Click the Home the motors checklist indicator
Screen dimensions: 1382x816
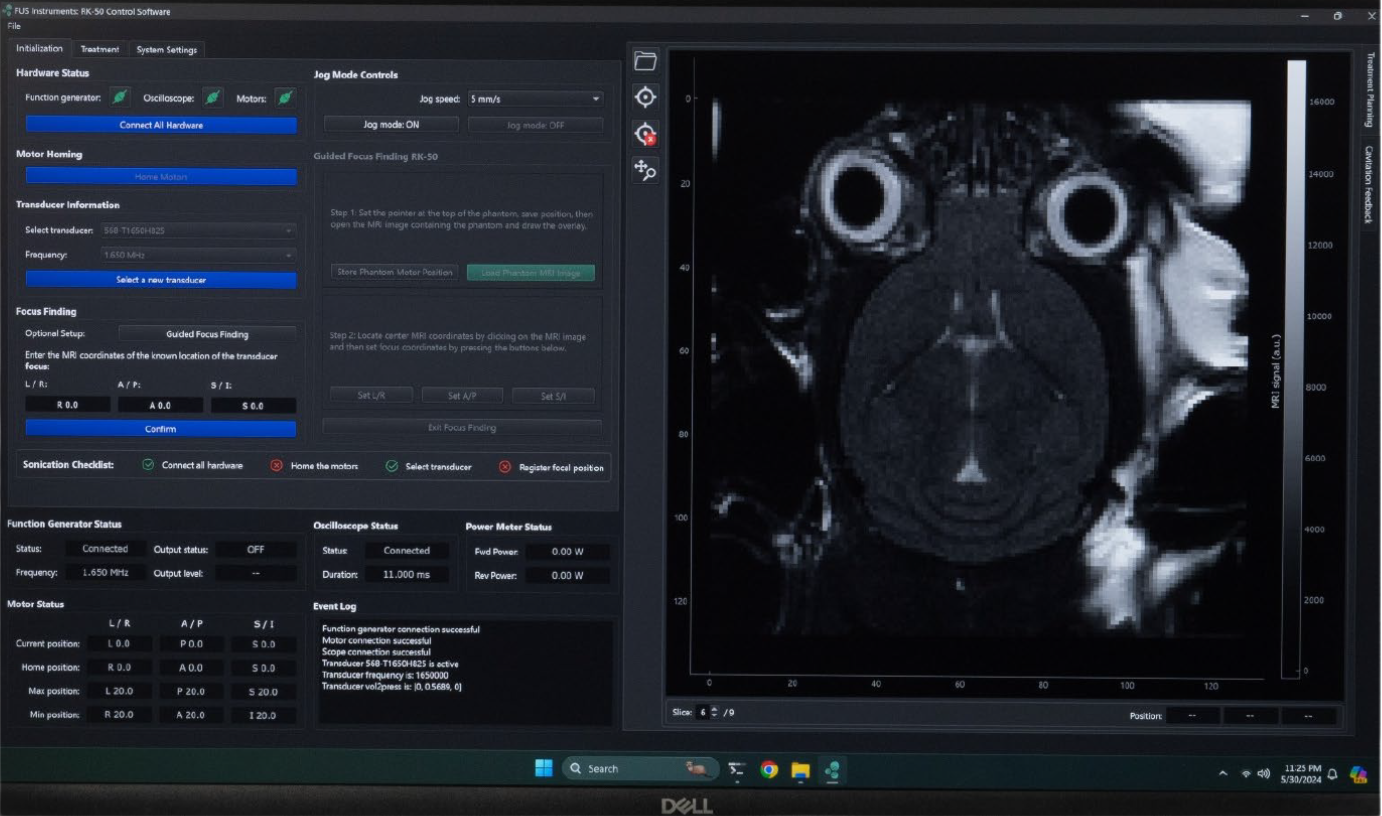coord(277,466)
